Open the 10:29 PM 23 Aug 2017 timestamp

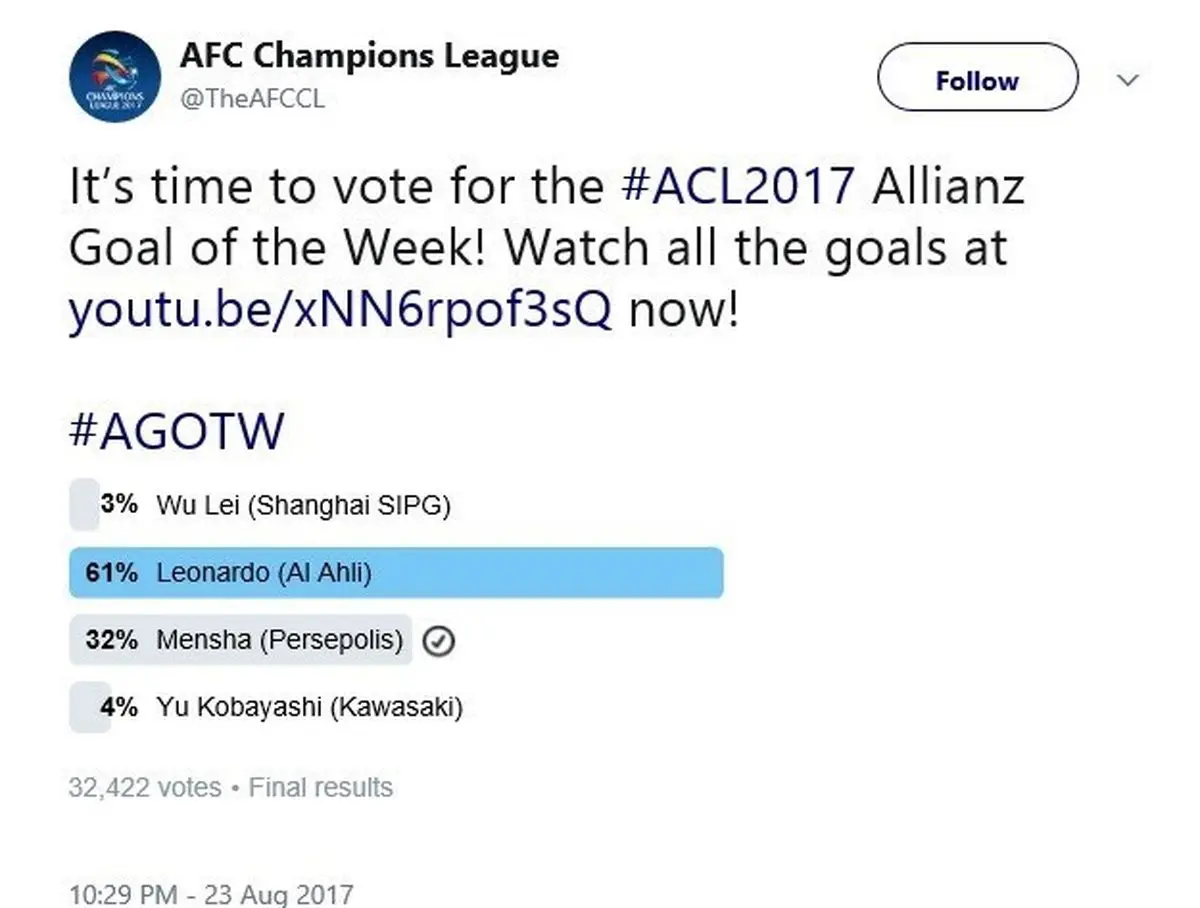tap(210, 893)
